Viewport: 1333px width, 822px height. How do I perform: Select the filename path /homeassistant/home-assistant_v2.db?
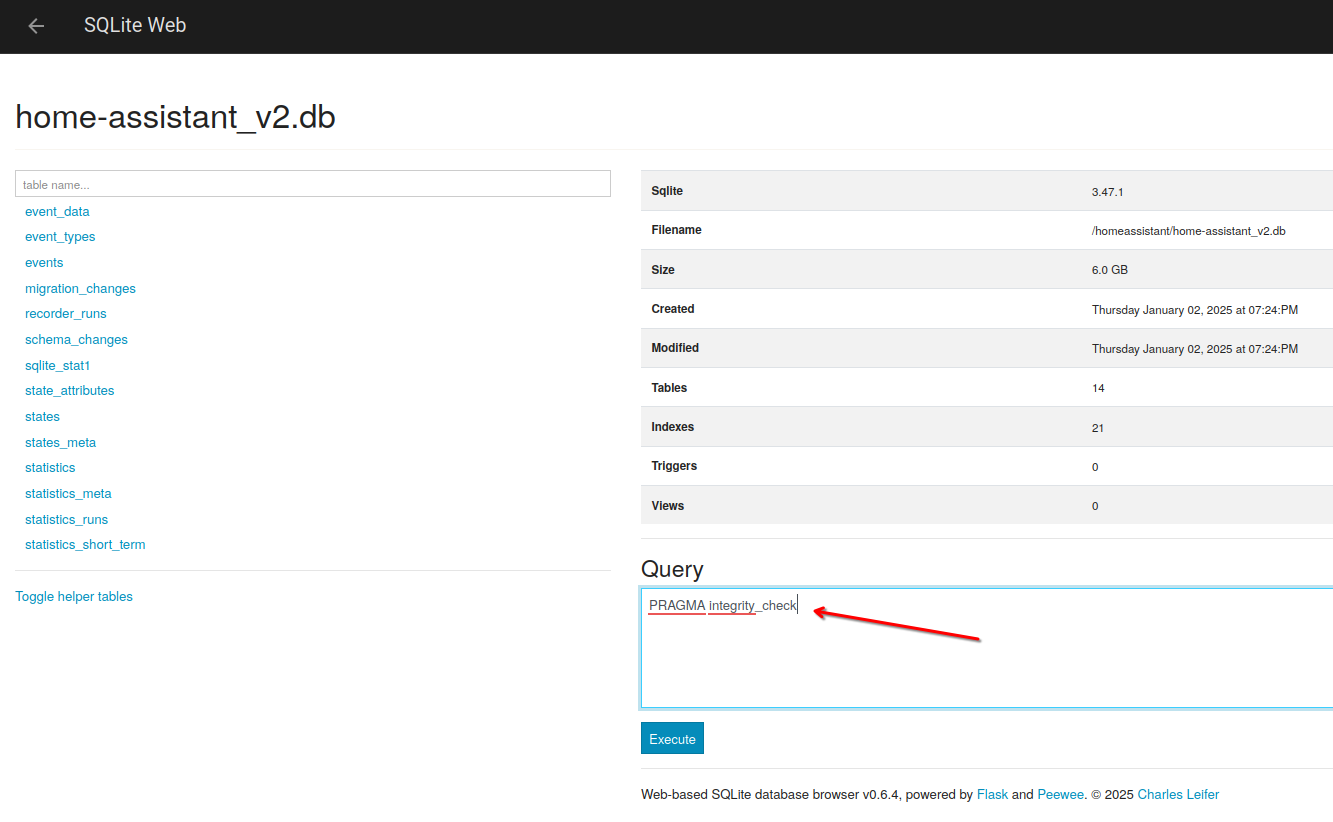(1188, 231)
